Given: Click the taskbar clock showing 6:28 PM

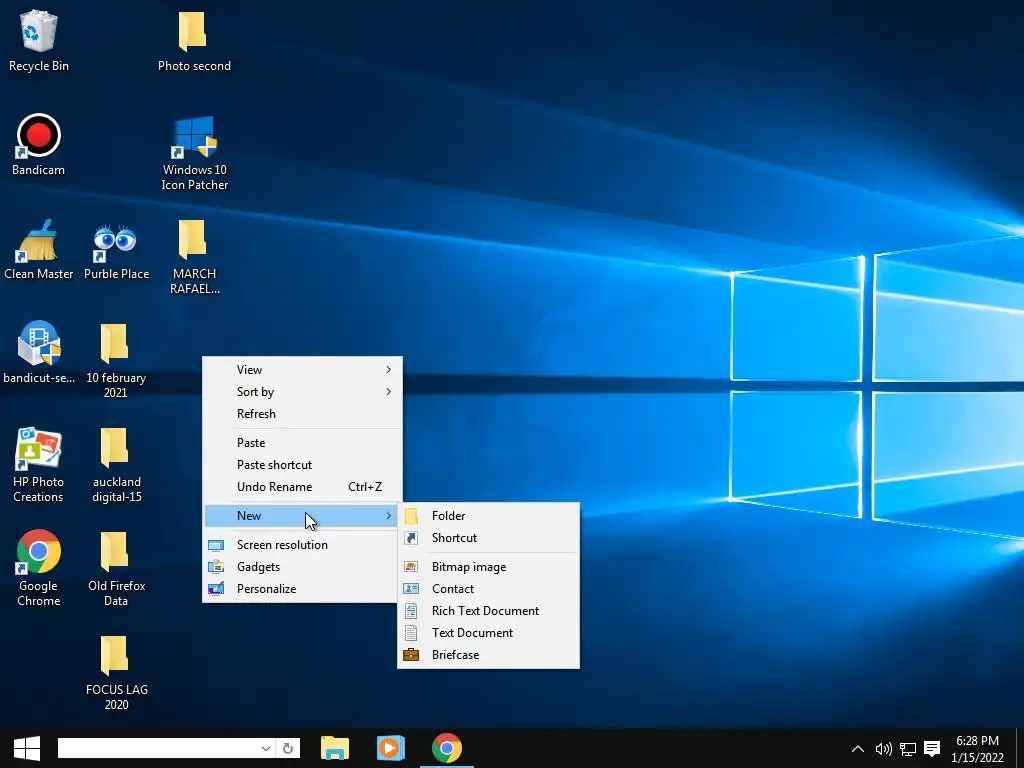Looking at the screenshot, I should tap(977, 749).
